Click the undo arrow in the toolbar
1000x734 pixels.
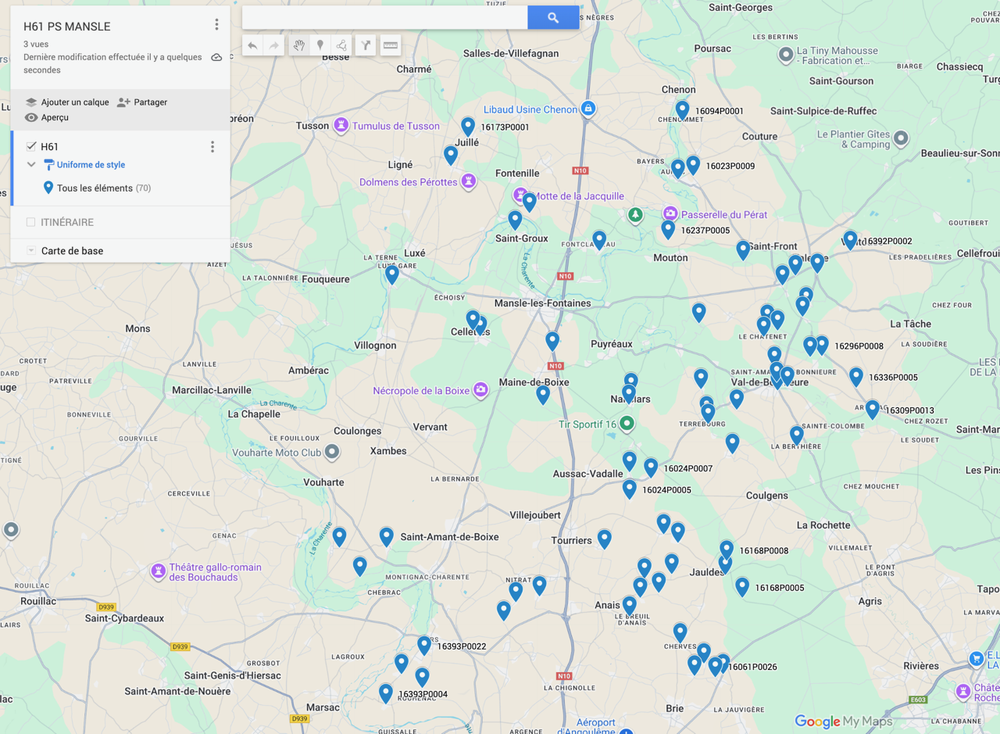(252, 45)
